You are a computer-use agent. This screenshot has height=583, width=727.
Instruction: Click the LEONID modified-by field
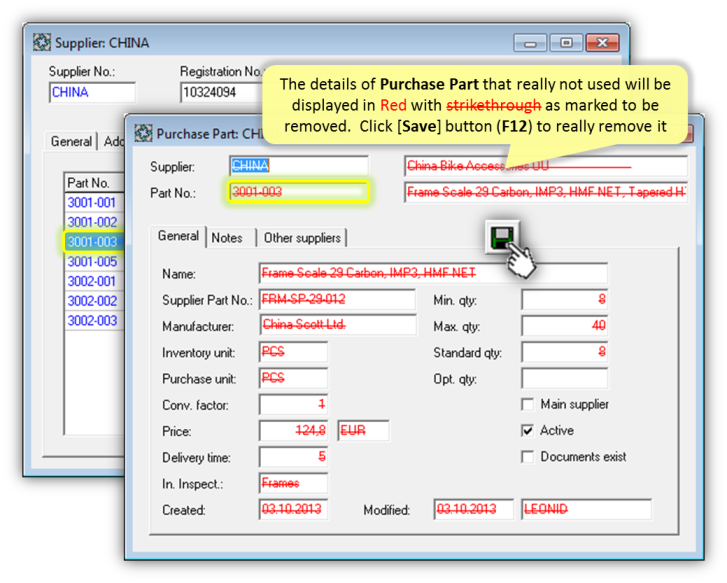point(586,509)
